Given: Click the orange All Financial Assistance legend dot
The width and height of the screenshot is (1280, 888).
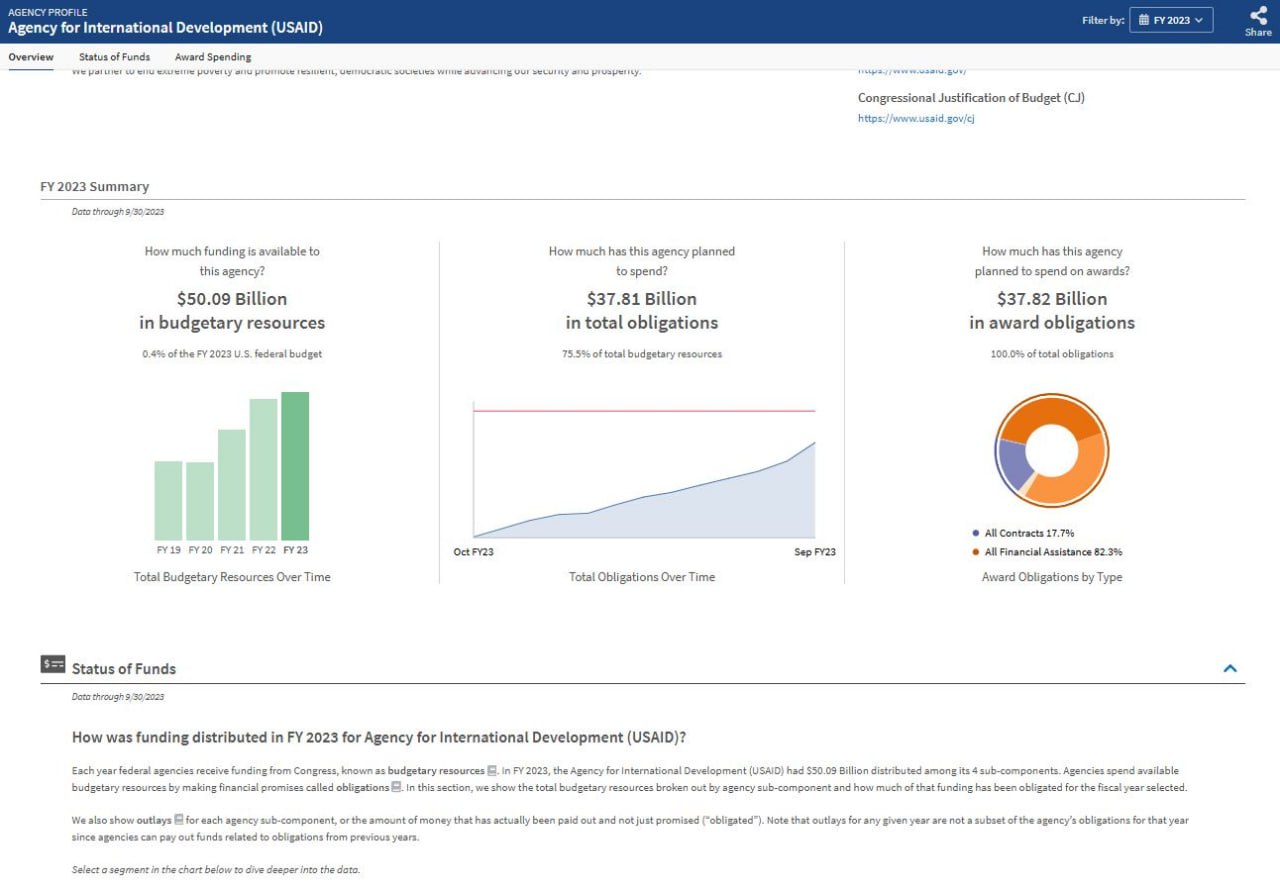Looking at the screenshot, I should 975,552.
